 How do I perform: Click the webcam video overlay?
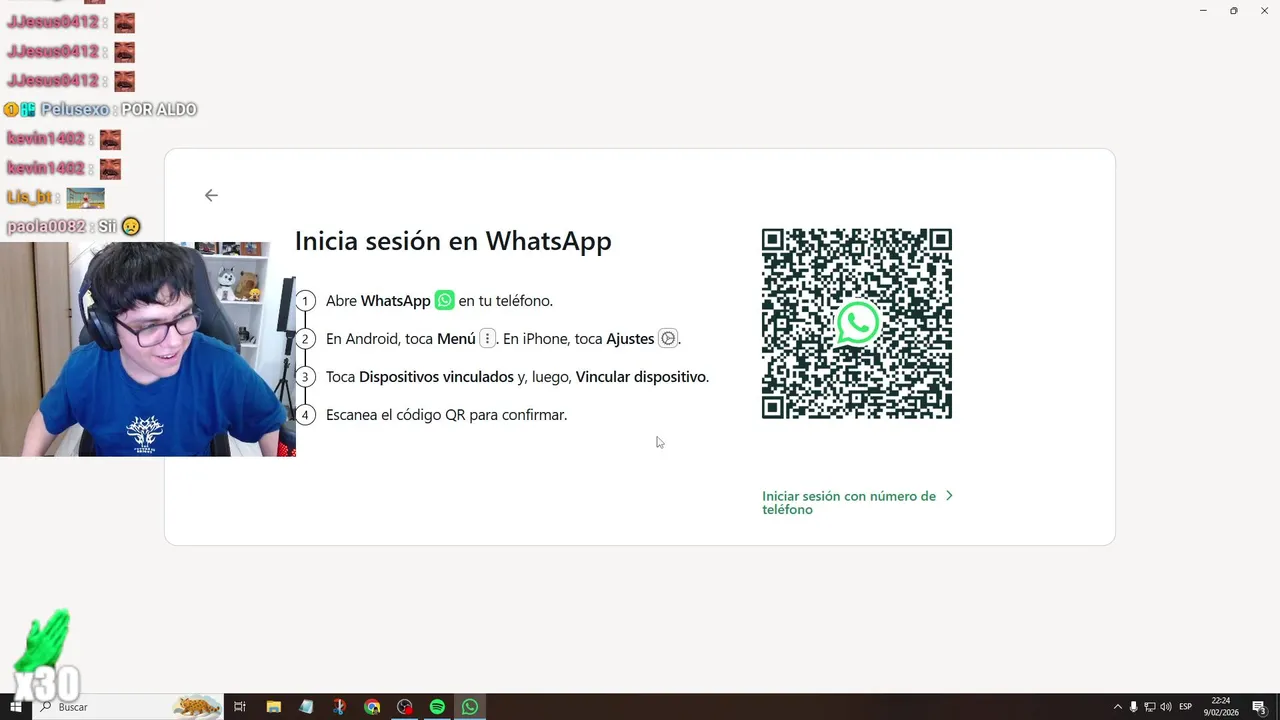[x=148, y=349]
